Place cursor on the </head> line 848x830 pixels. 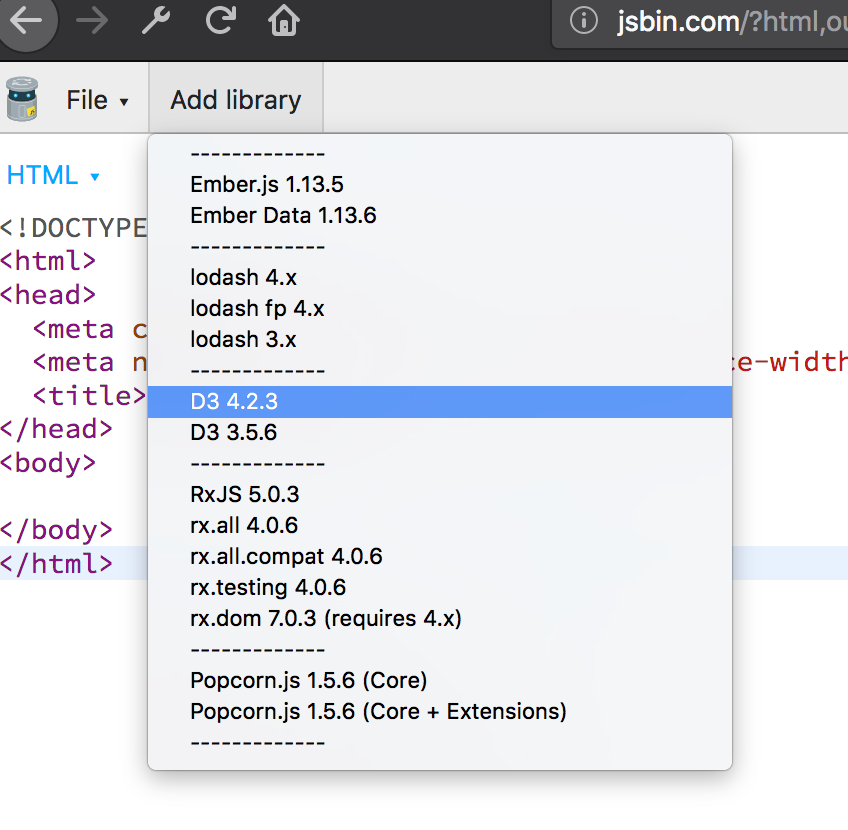click(56, 429)
